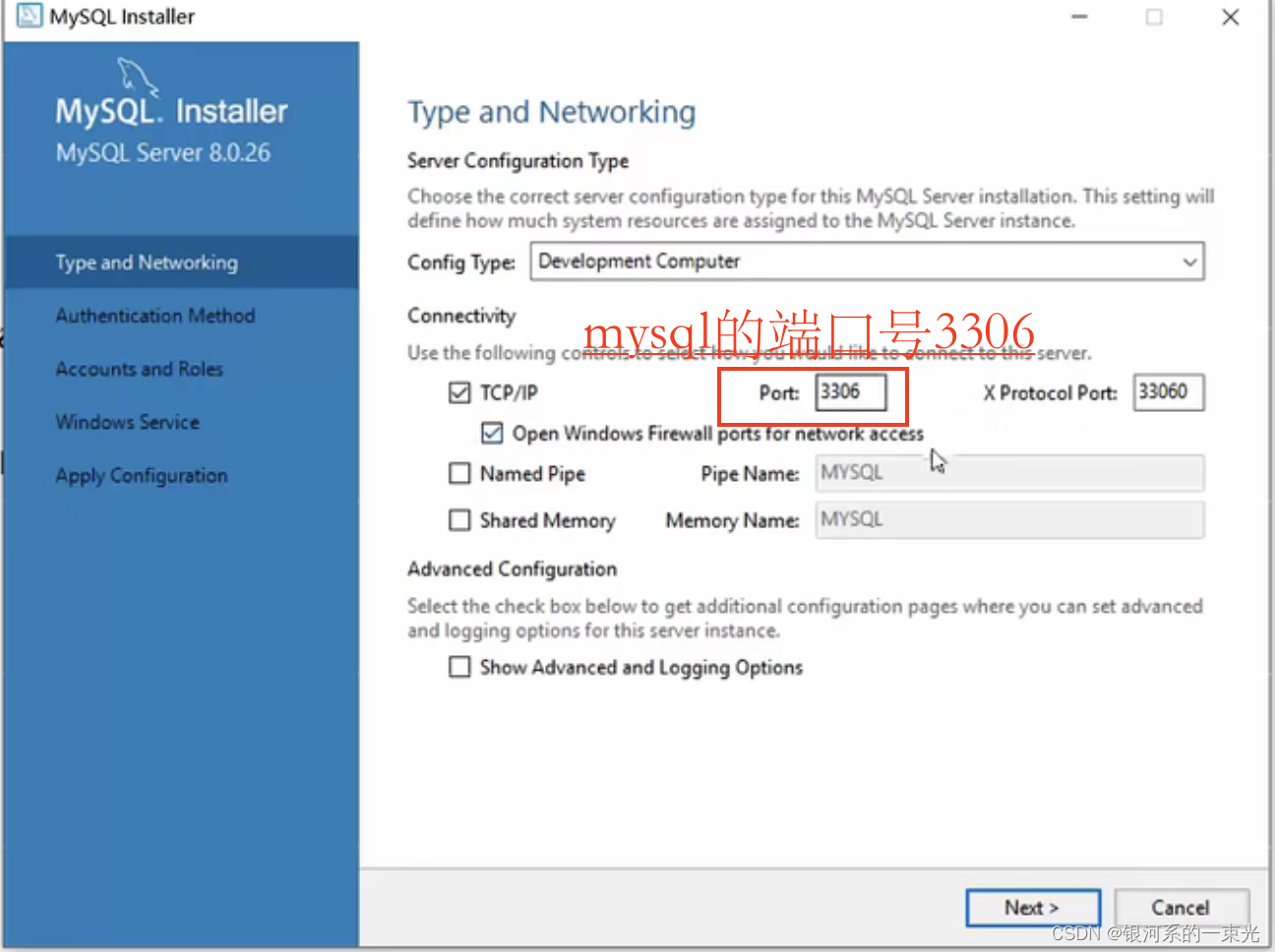Click the Advanced Configuration section label
This screenshot has width=1275, height=952.
coord(513,569)
